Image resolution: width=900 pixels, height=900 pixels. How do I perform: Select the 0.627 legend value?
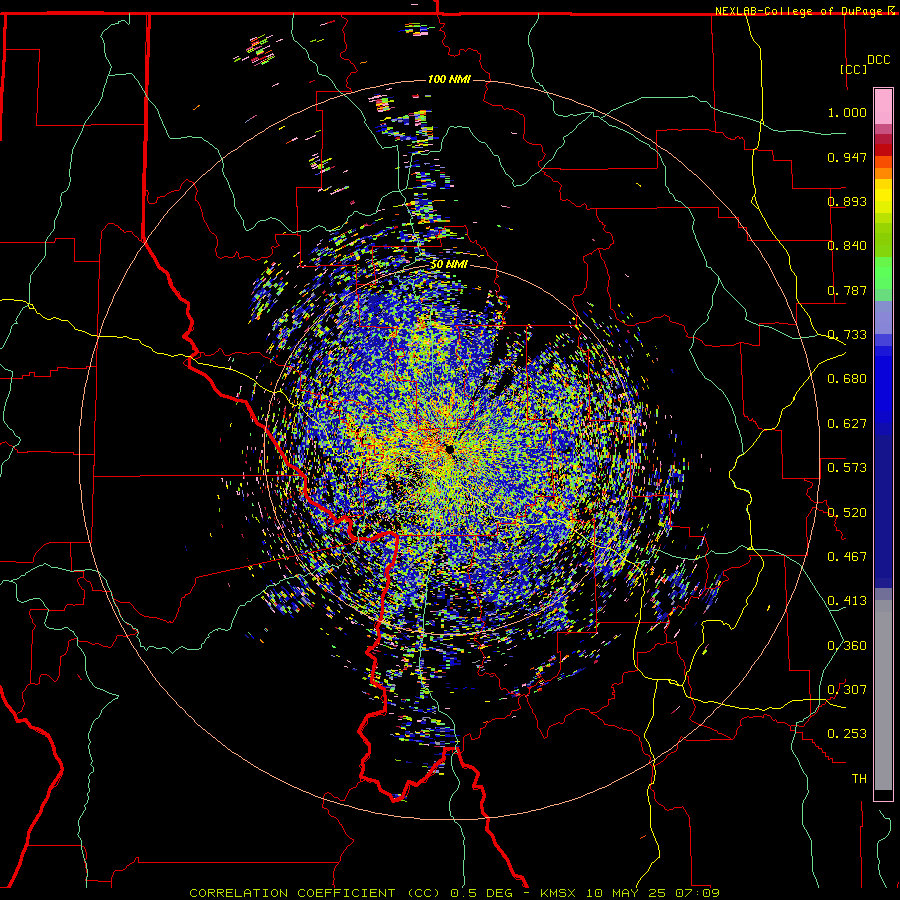(847, 424)
